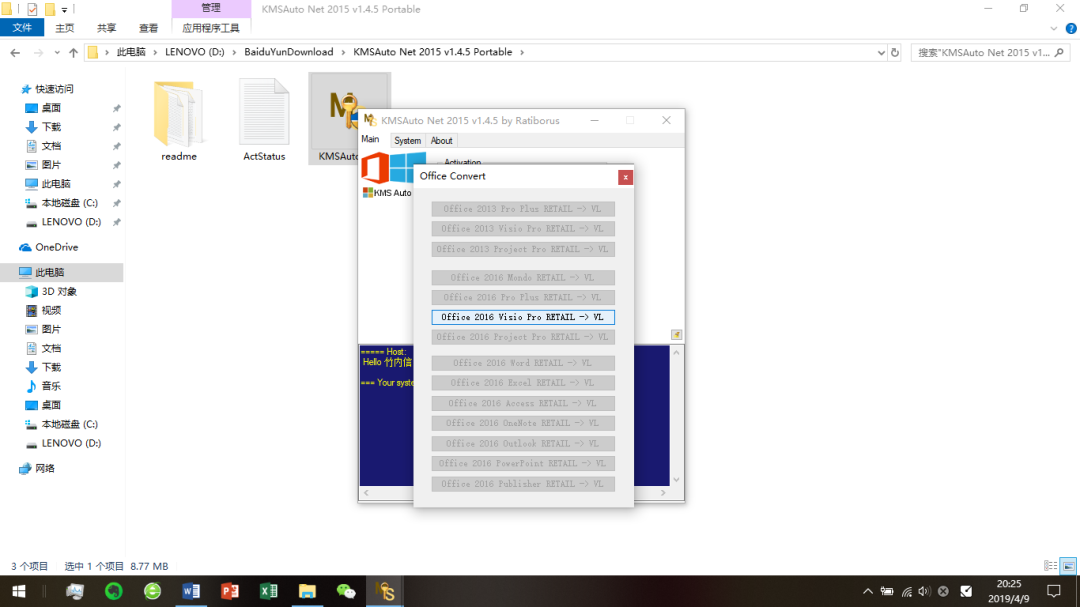
Task: Click Office 2016 Project Pro RETAIL -> VL
Action: pos(523,337)
